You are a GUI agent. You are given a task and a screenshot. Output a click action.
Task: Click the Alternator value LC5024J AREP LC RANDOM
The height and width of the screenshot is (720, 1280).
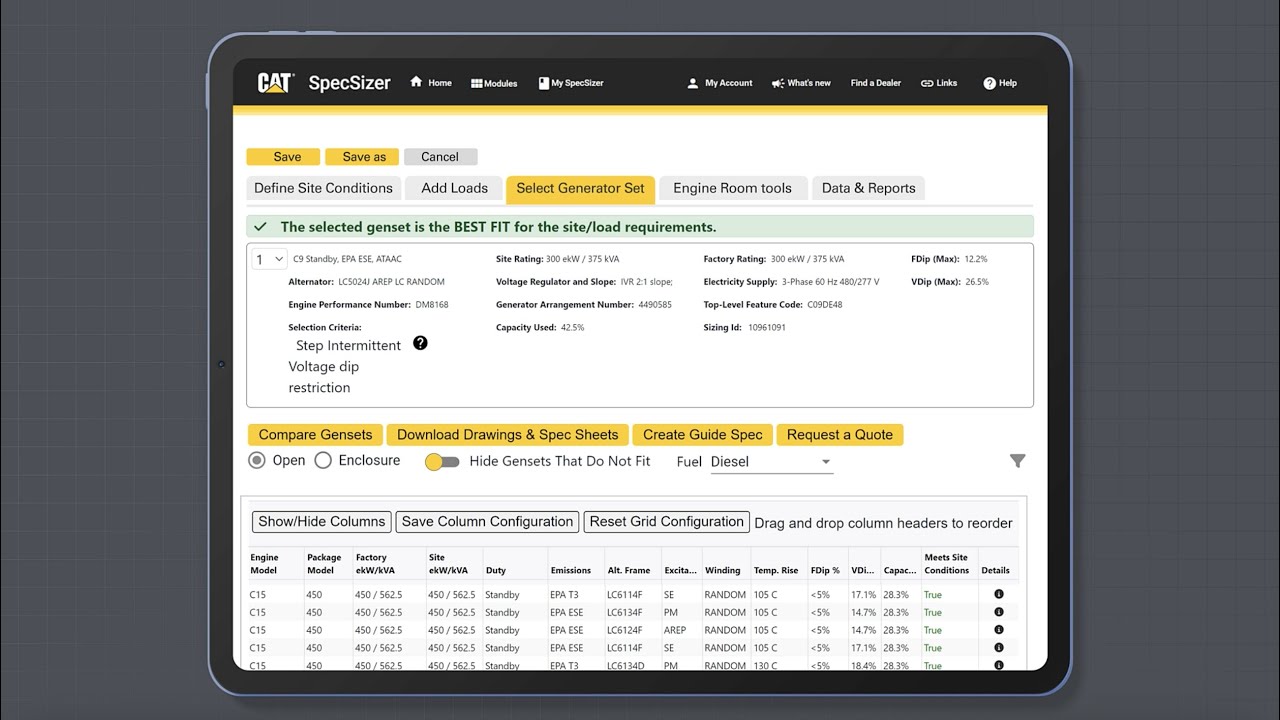pos(391,282)
